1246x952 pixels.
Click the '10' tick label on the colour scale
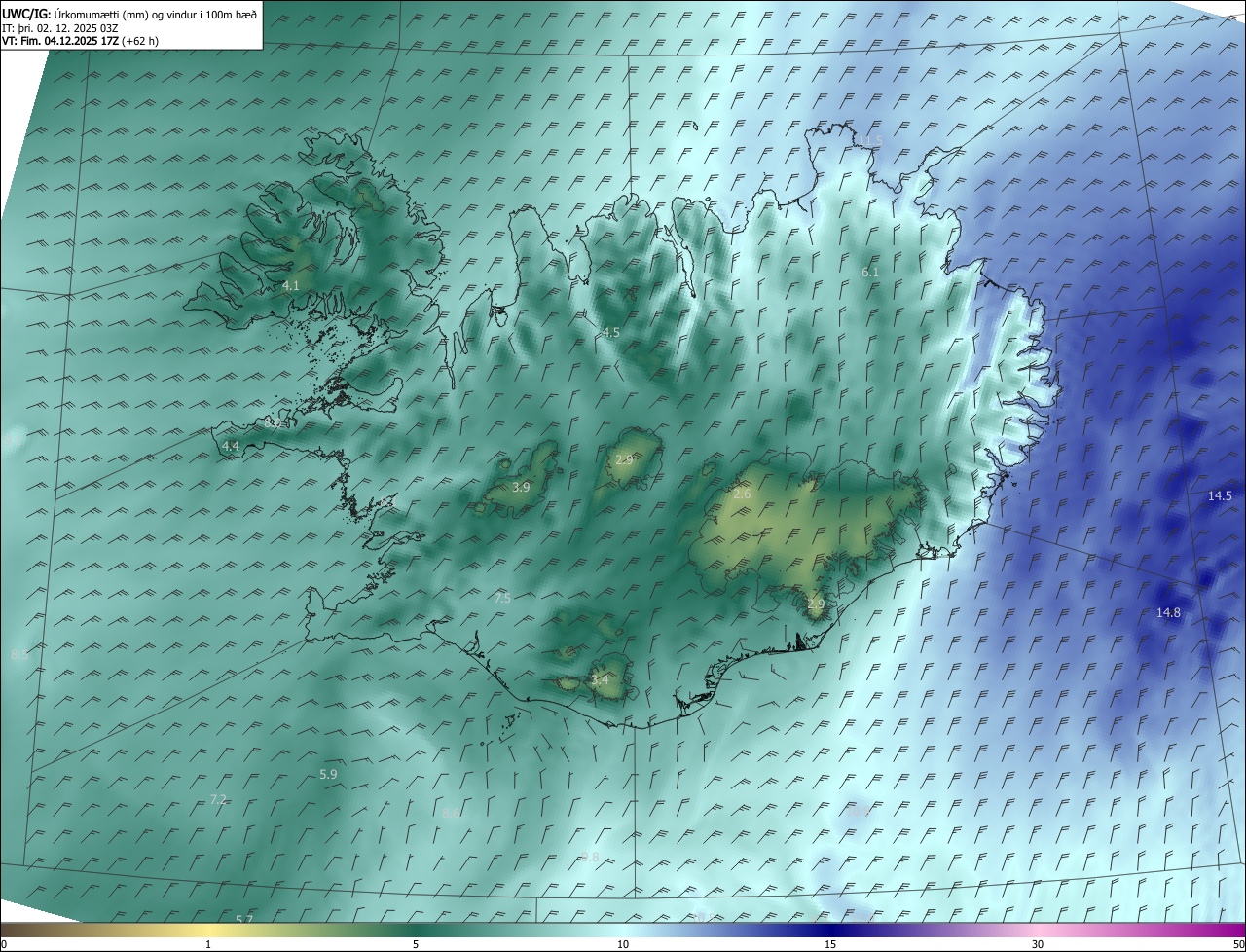(x=623, y=944)
